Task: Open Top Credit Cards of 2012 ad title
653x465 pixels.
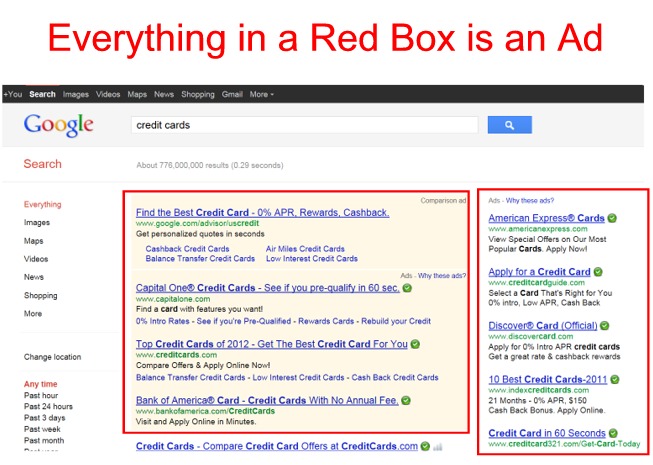Action: pos(272,344)
